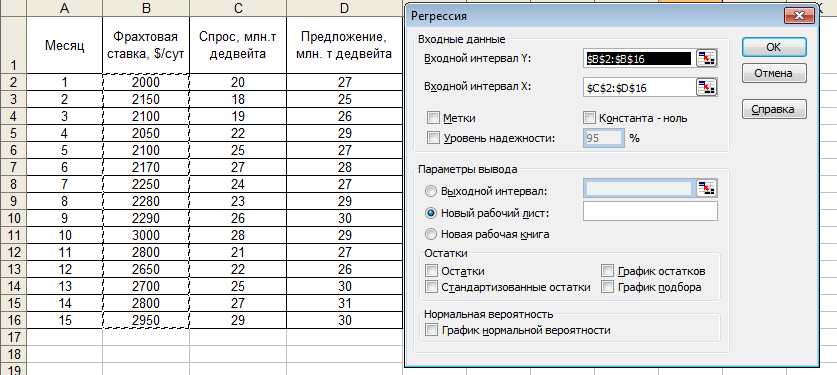Click the Входной интервал X field
The width and height of the screenshot is (837, 375).
[638, 88]
